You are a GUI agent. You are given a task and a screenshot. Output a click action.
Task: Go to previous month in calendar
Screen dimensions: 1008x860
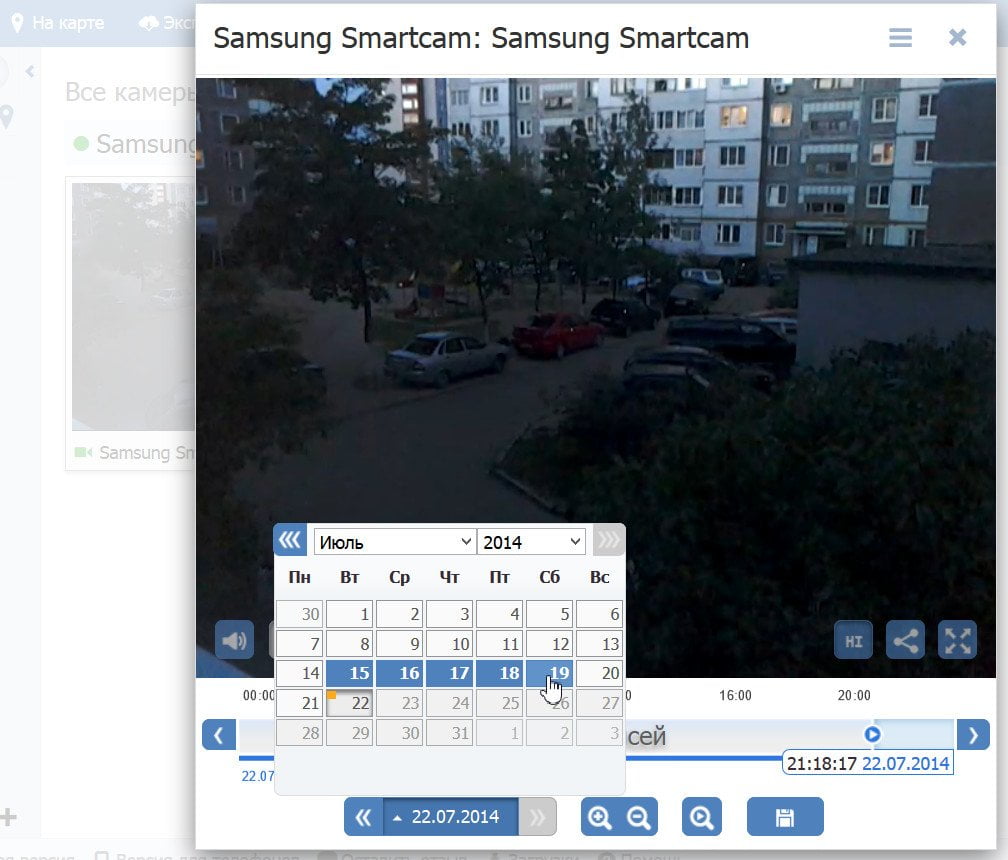(290, 540)
